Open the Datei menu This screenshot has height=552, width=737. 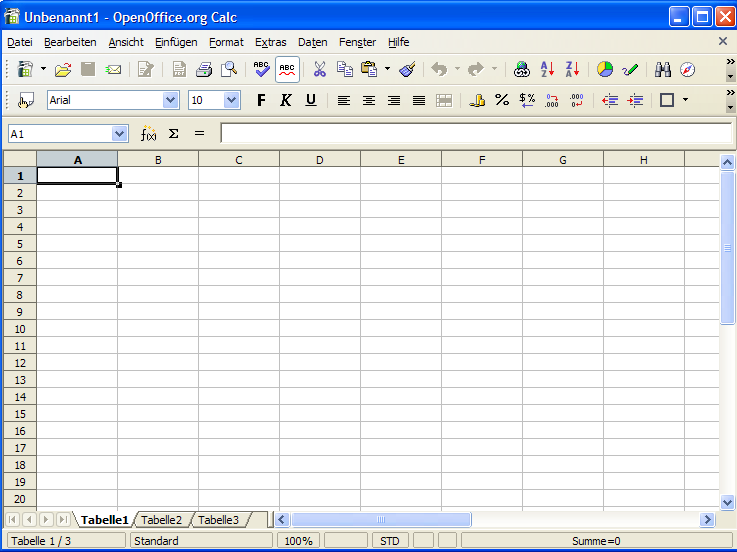click(20, 42)
